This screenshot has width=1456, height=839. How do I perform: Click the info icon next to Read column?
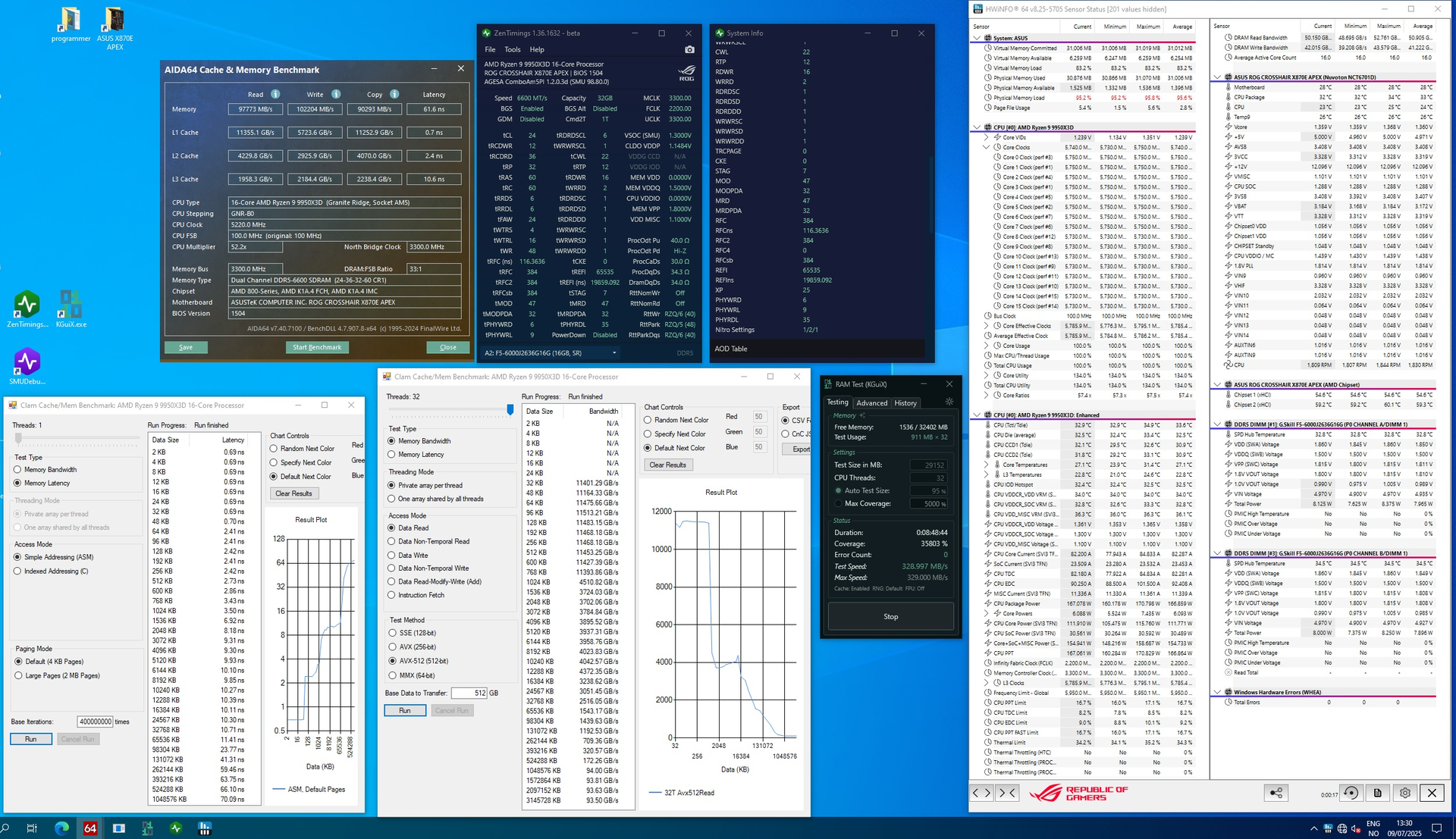275,94
